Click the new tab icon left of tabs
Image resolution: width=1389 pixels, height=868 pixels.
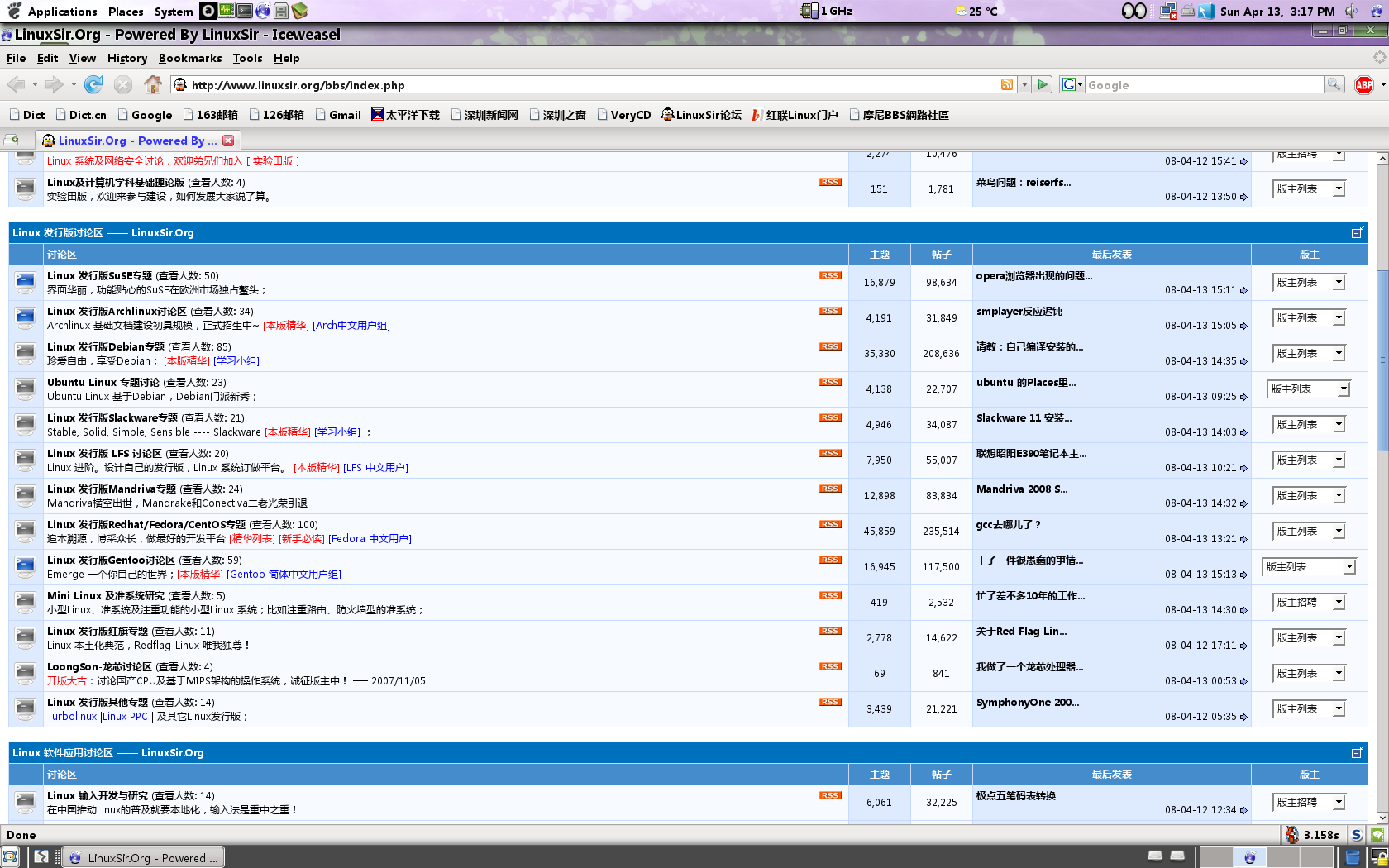[12, 141]
